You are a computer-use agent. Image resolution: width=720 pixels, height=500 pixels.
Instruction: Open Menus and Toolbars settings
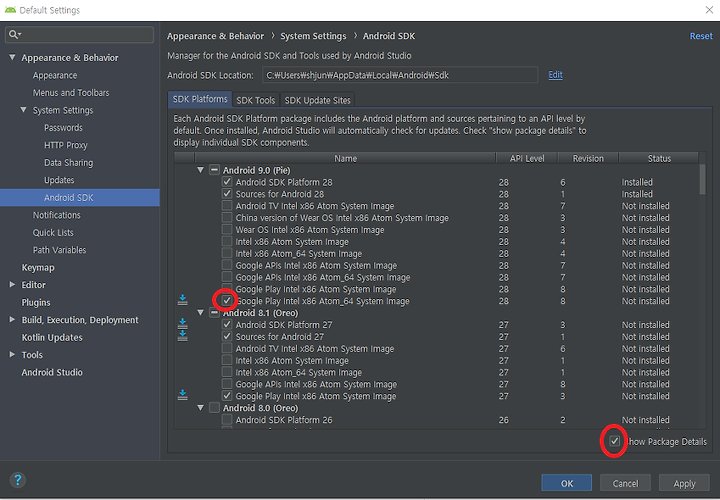[x=71, y=93]
